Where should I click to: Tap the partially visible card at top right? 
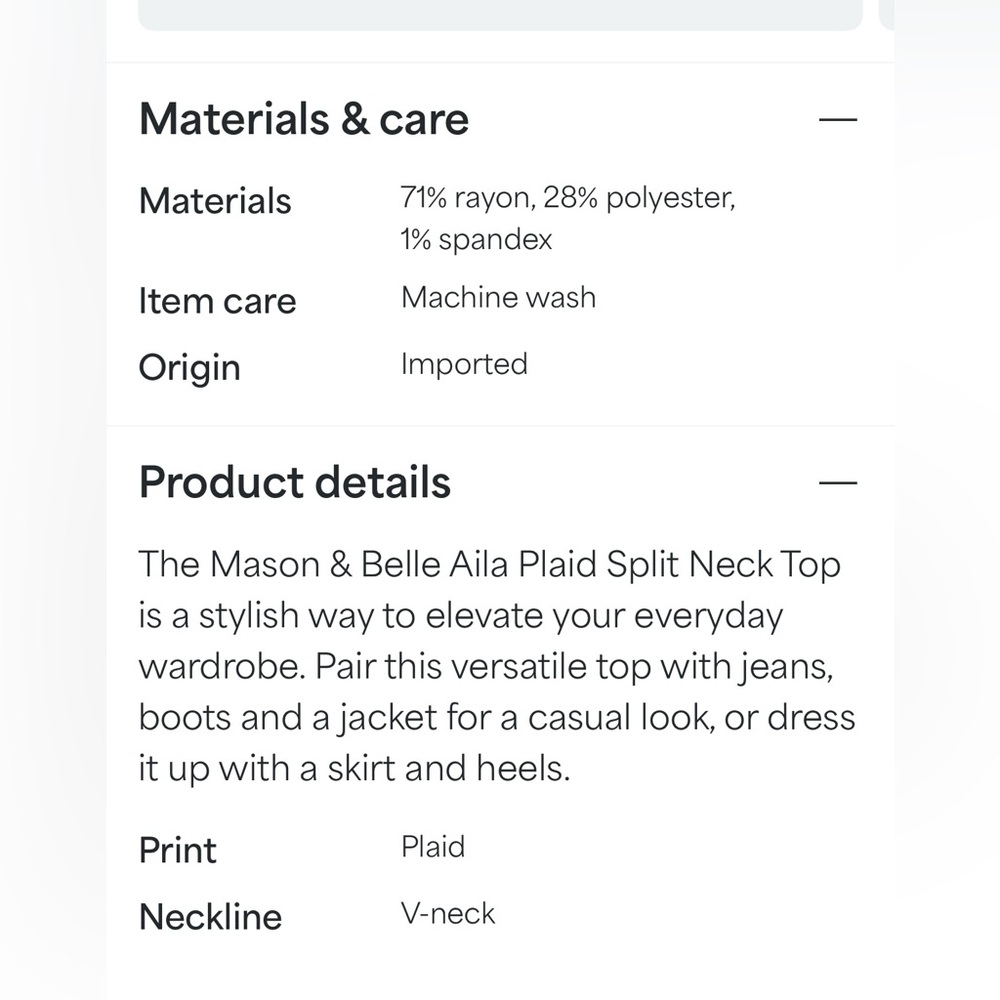(x=887, y=14)
